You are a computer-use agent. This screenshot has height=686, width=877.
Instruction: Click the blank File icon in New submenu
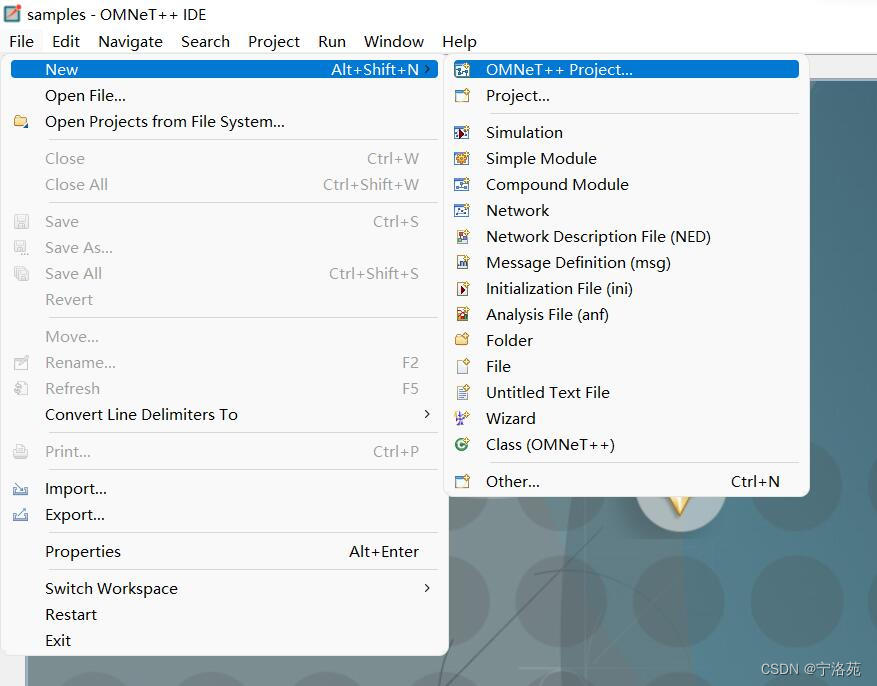point(462,366)
